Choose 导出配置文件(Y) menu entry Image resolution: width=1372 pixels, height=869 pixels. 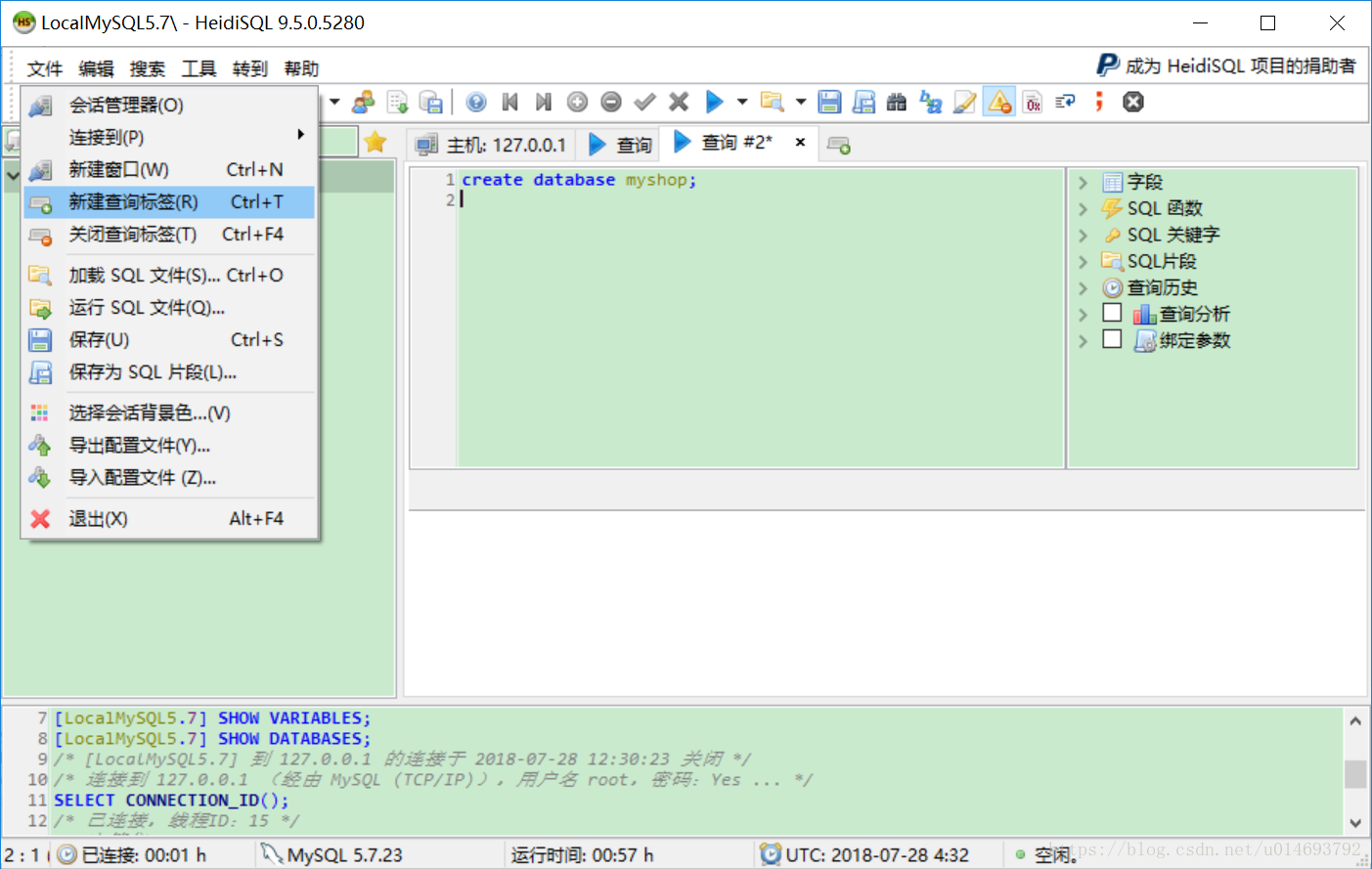[x=169, y=445]
